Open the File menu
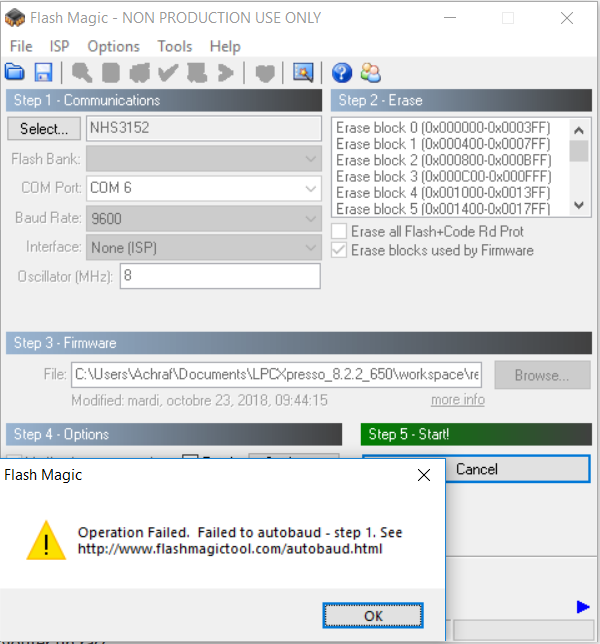 (x=21, y=46)
